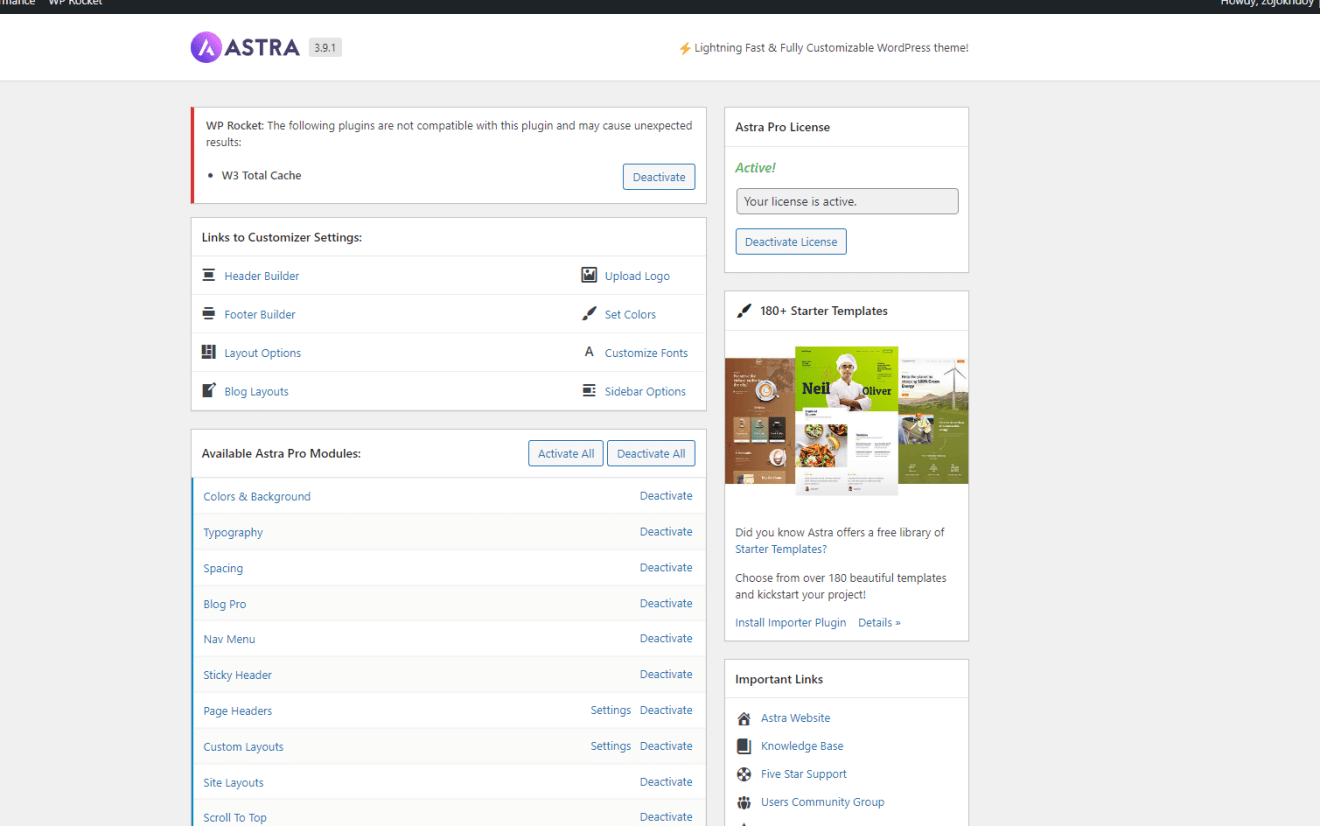Click the Customize Fonts letter icon
This screenshot has width=1320, height=826.
click(589, 352)
